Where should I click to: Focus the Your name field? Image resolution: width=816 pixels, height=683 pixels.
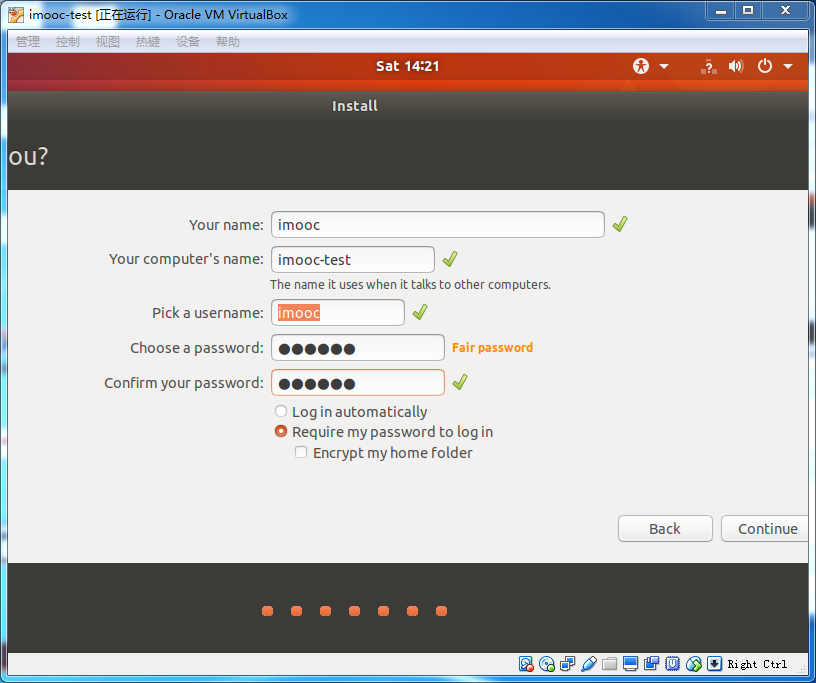pos(438,224)
